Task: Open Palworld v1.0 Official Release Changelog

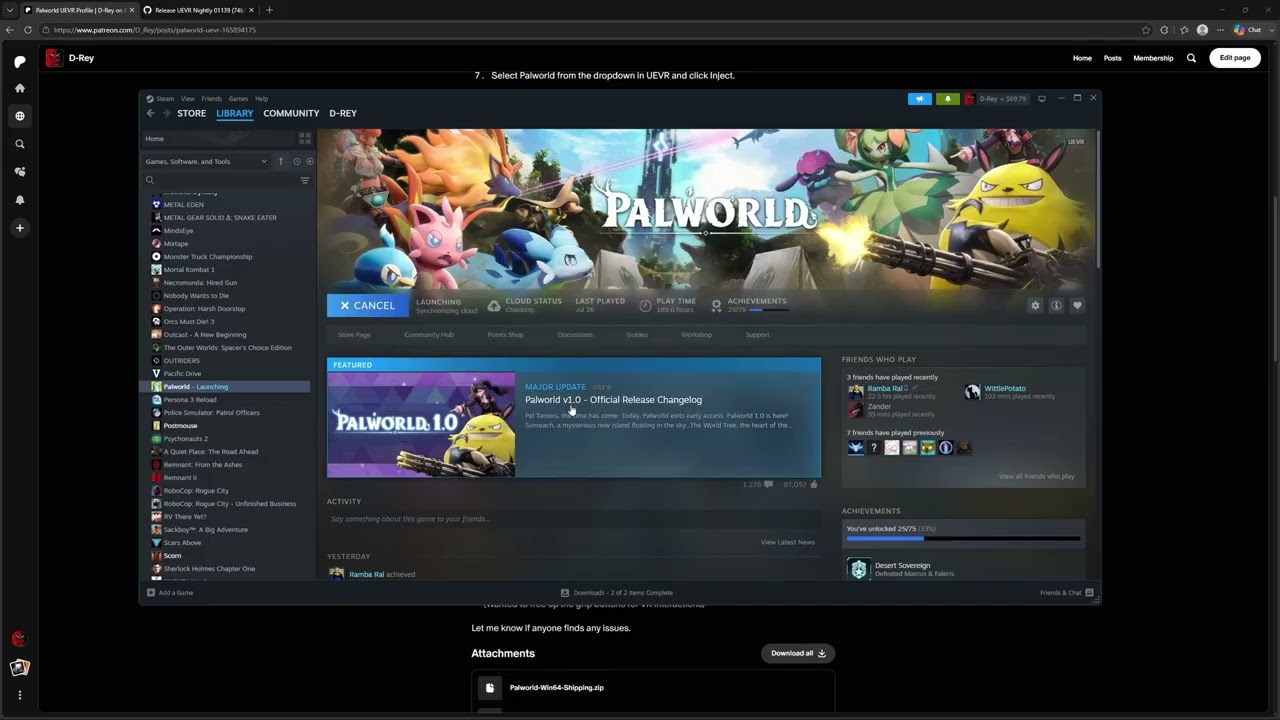Action: coord(613,400)
